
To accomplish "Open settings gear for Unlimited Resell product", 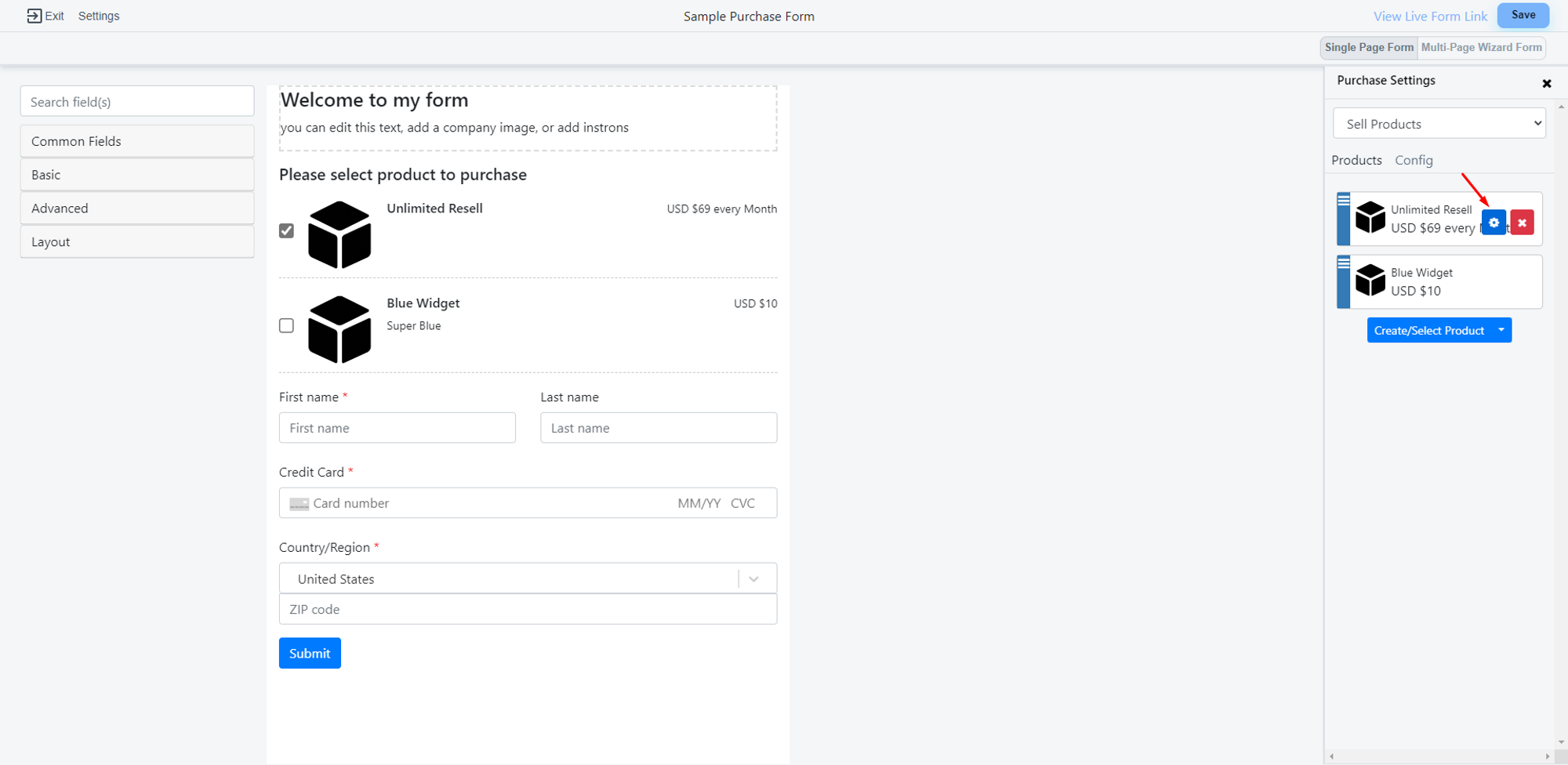I will [1494, 223].
